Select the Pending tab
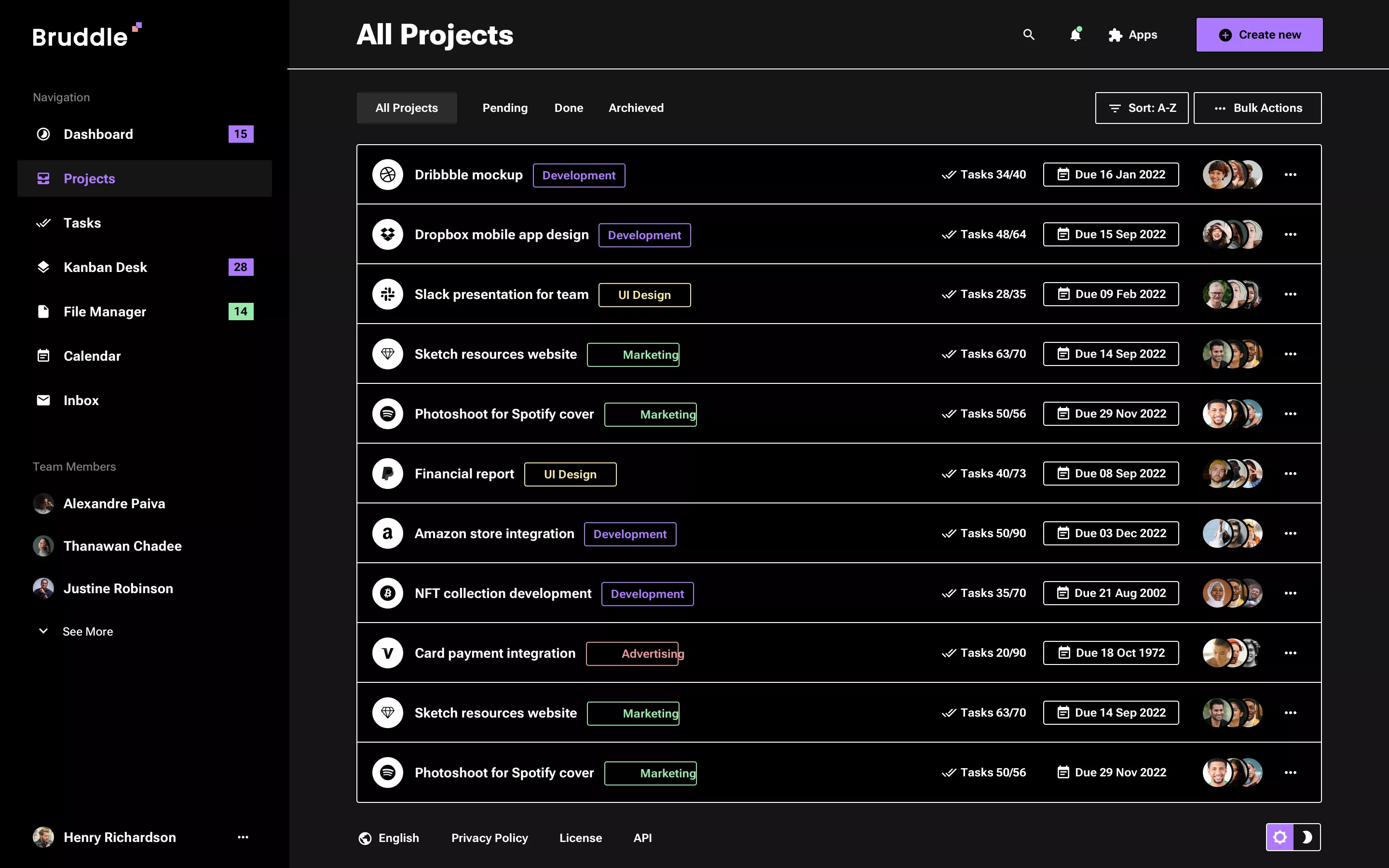This screenshot has width=1389, height=868. tap(505, 108)
